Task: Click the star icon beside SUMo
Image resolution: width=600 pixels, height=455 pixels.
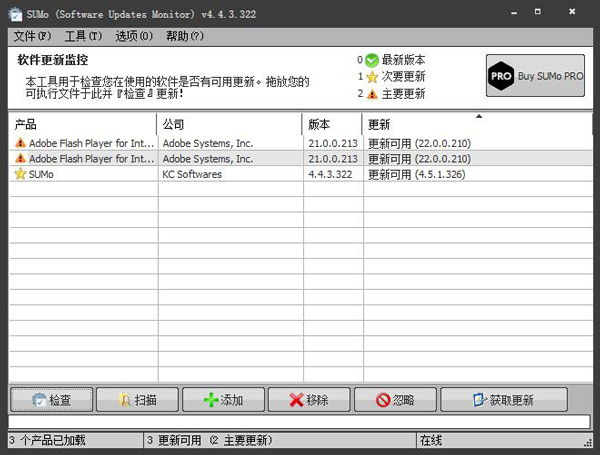Action: click(20, 174)
